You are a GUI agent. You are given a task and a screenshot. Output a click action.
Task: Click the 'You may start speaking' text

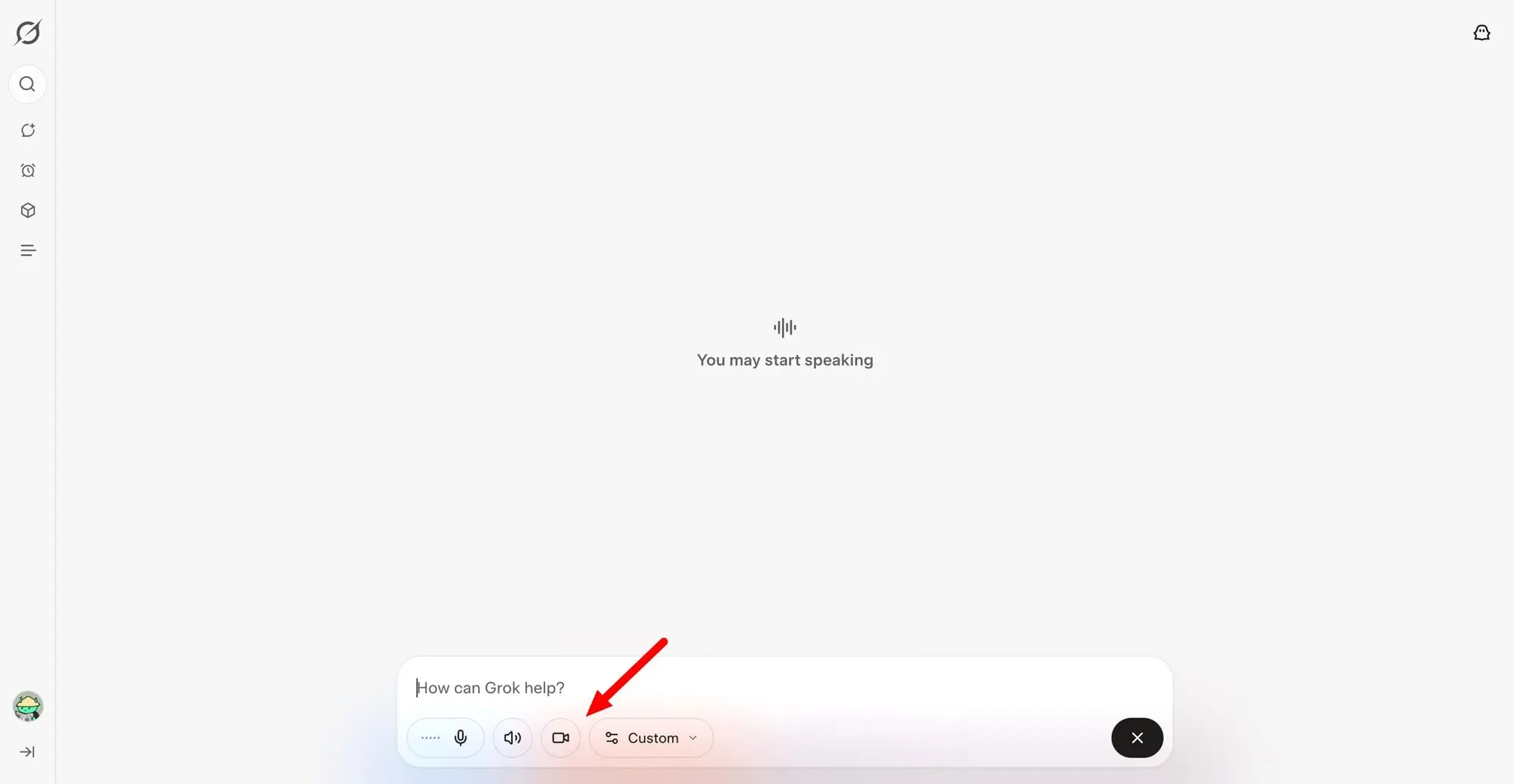click(785, 360)
